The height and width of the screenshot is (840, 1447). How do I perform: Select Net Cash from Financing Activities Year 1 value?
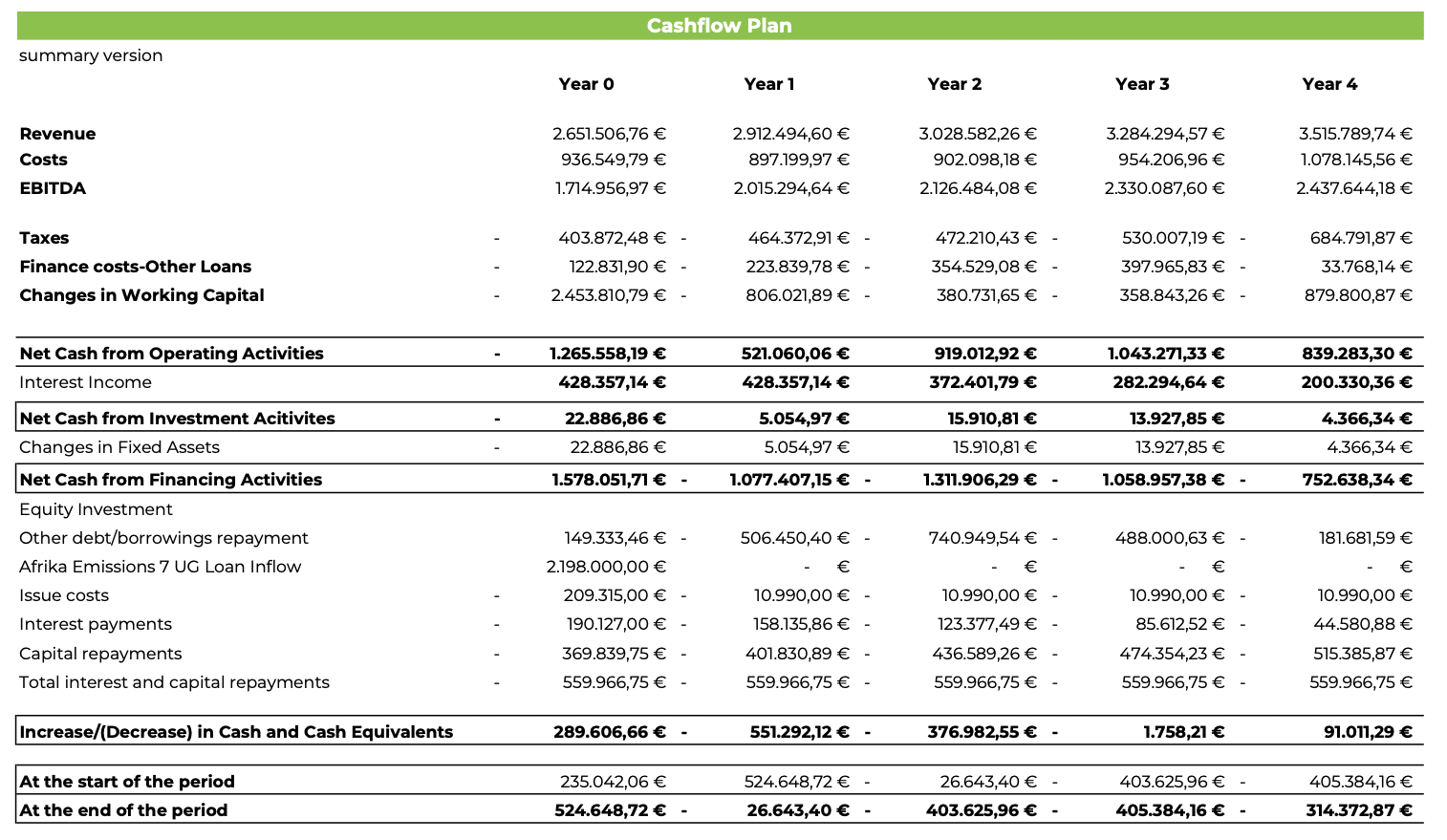pos(788,480)
